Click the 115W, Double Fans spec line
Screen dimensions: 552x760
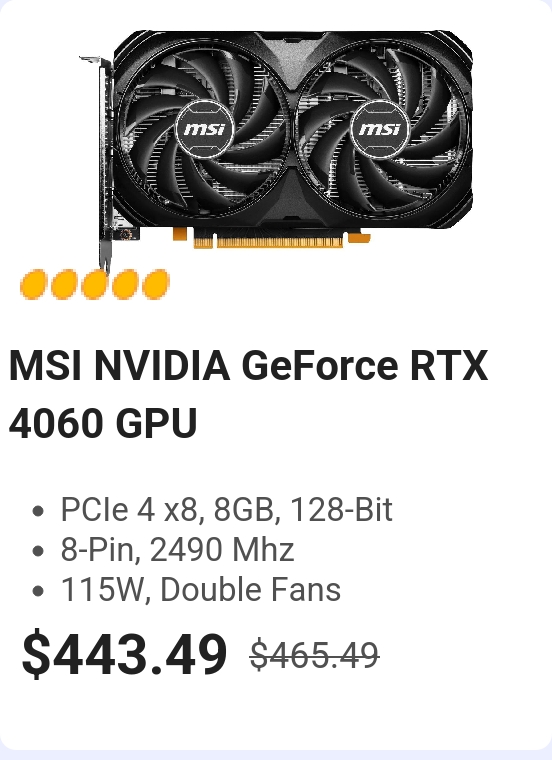(201, 590)
